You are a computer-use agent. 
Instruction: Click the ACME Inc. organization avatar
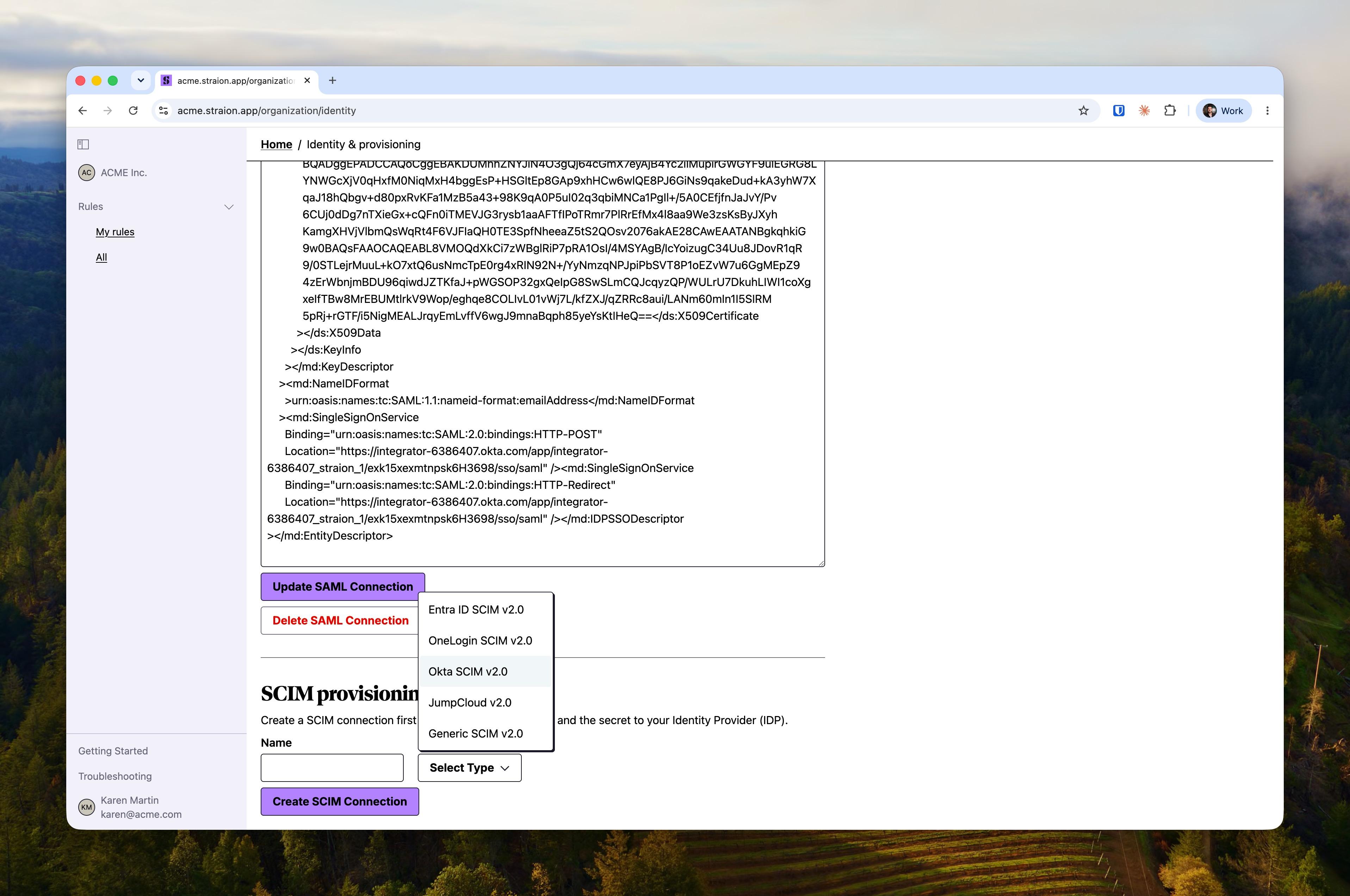(86, 173)
